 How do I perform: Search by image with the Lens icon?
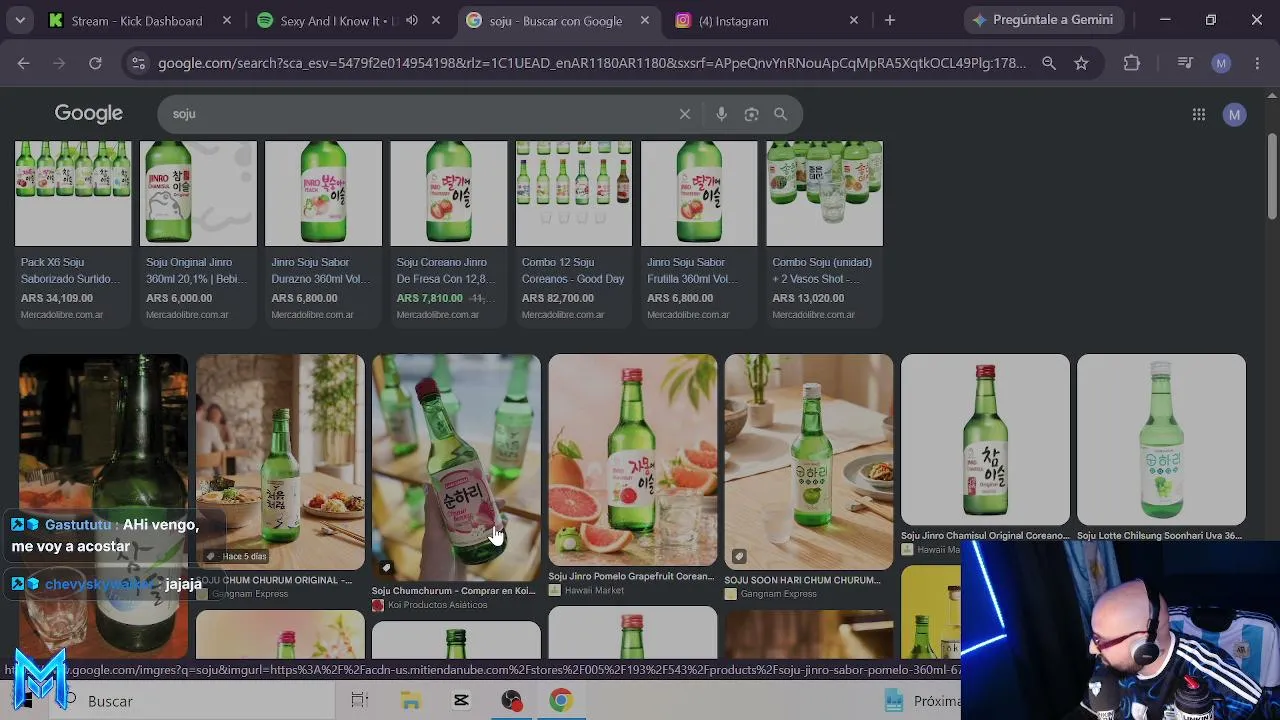[751, 114]
